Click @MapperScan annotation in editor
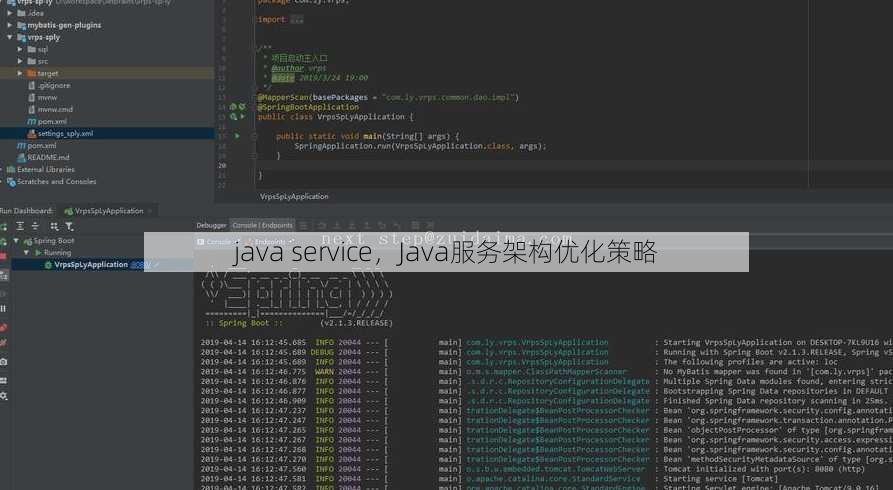The image size is (893, 490). pyautogui.click(x=284, y=97)
